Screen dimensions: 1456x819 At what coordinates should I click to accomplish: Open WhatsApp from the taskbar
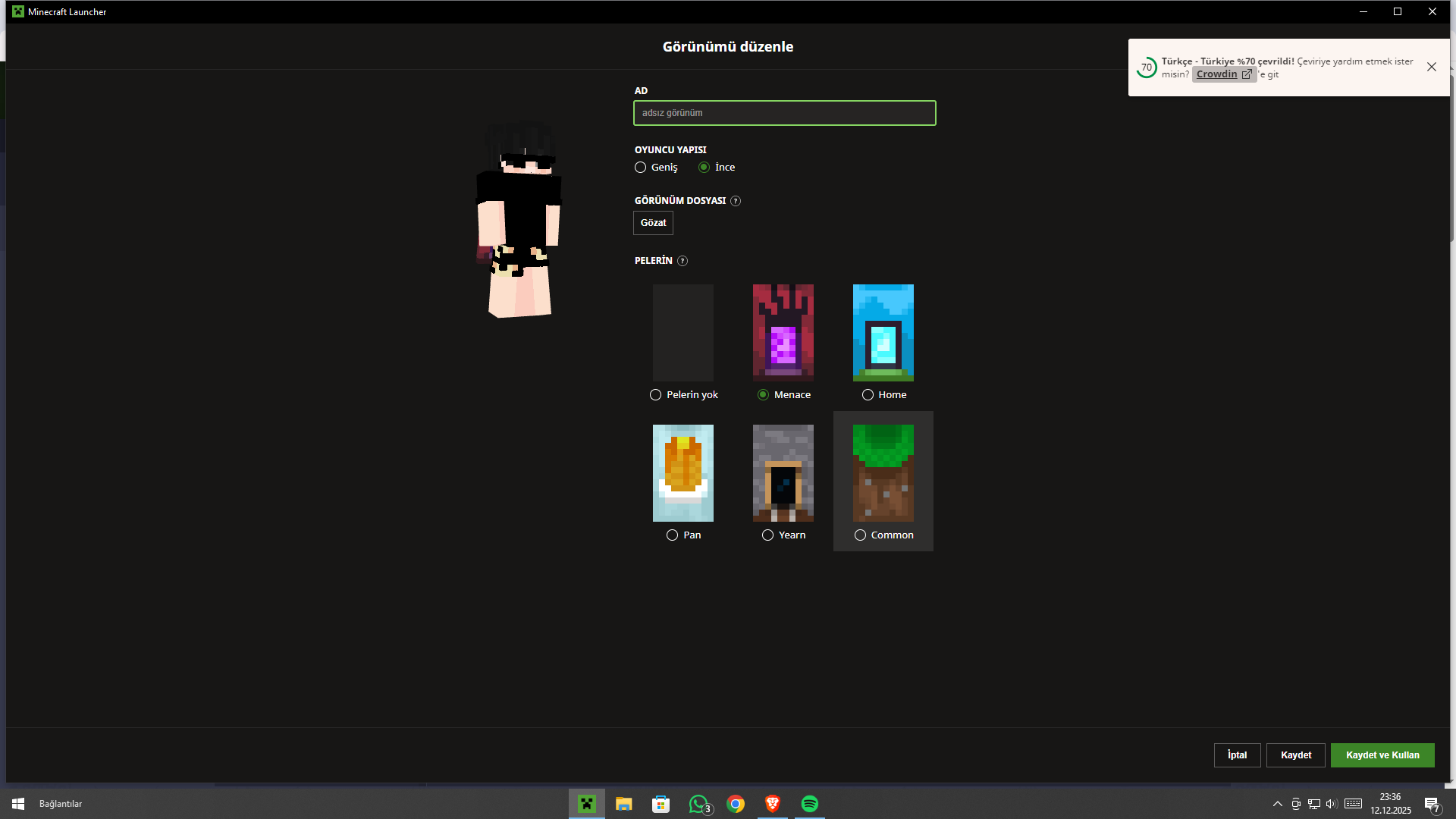[698, 804]
